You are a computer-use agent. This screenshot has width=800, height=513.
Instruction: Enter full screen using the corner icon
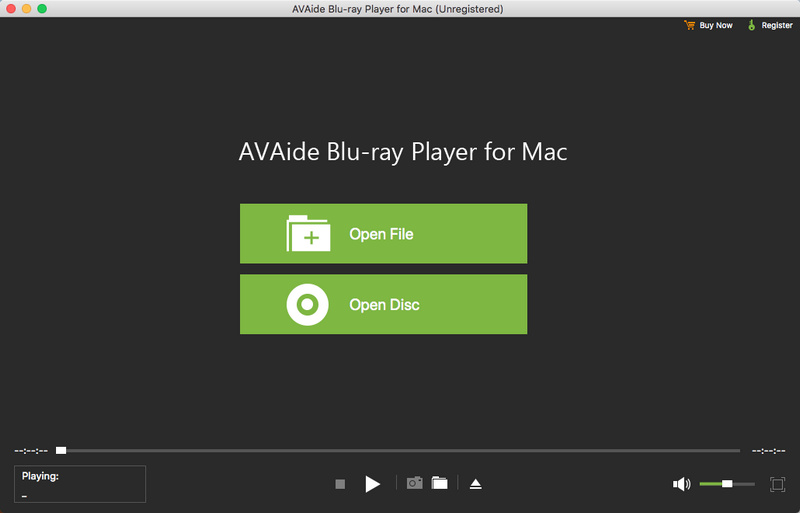tap(777, 483)
